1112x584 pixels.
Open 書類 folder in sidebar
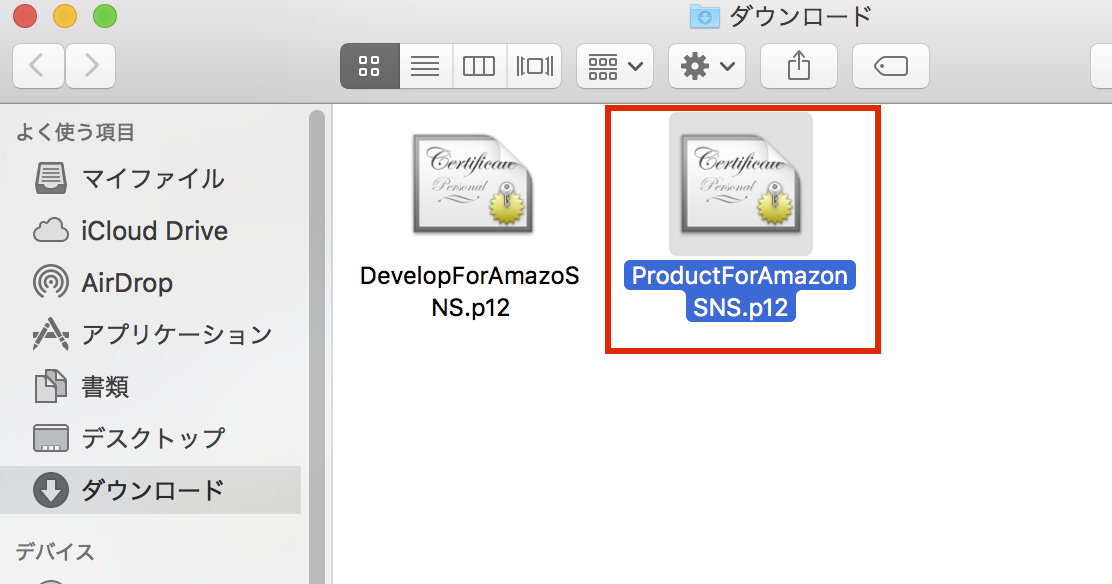click(105, 387)
